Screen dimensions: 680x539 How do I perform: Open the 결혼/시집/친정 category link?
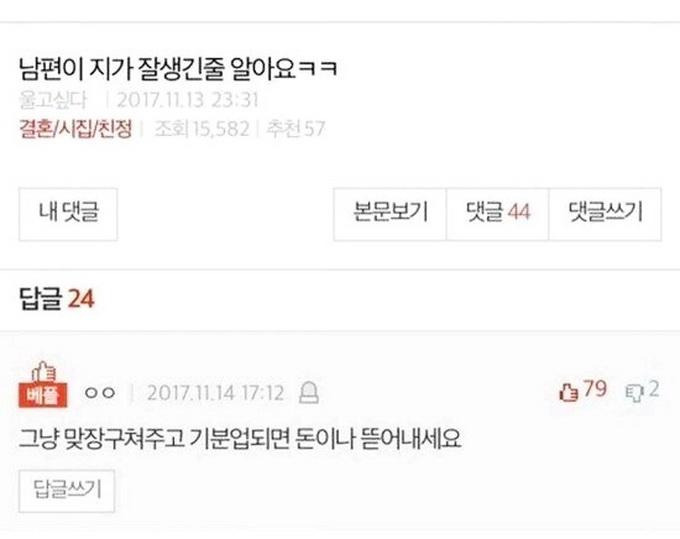click(75, 129)
